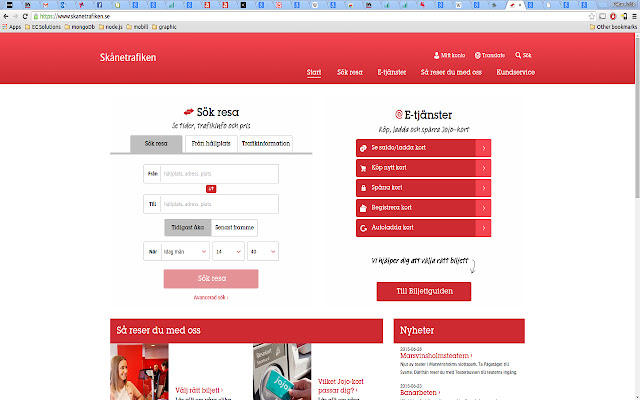Select the grey Sök resa form tab

[x=156, y=144]
